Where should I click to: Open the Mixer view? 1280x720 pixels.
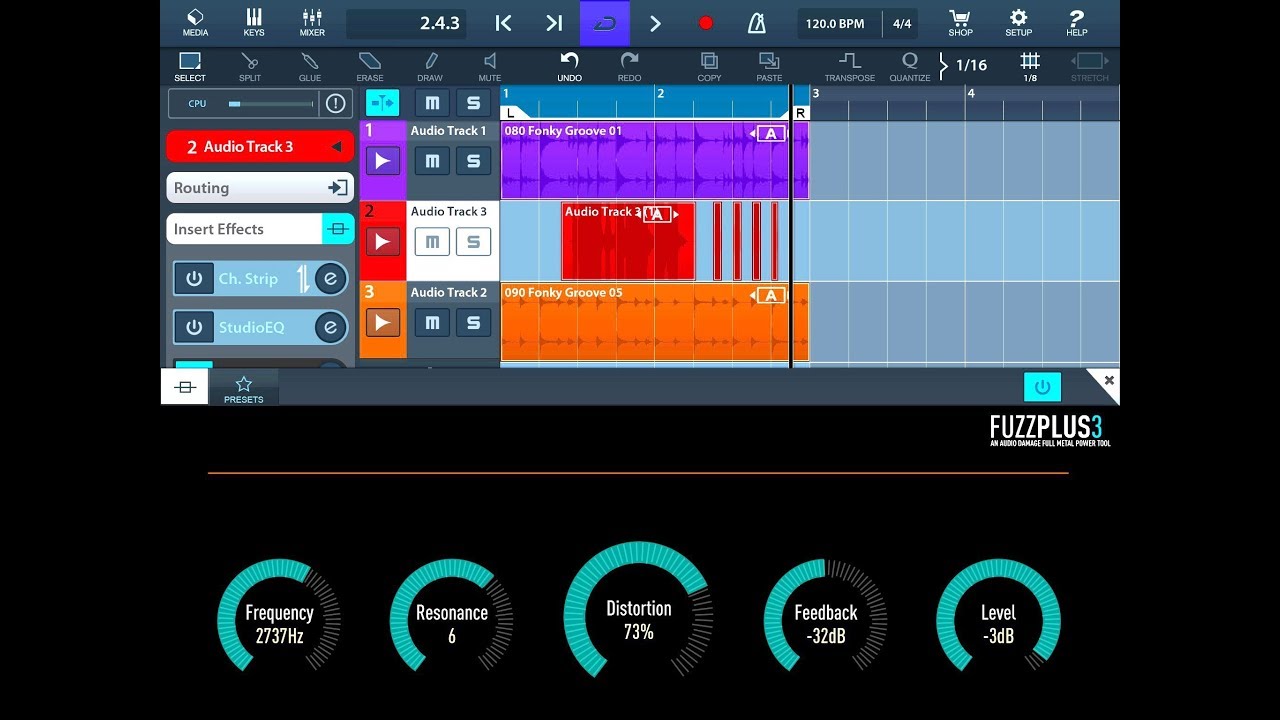click(312, 22)
